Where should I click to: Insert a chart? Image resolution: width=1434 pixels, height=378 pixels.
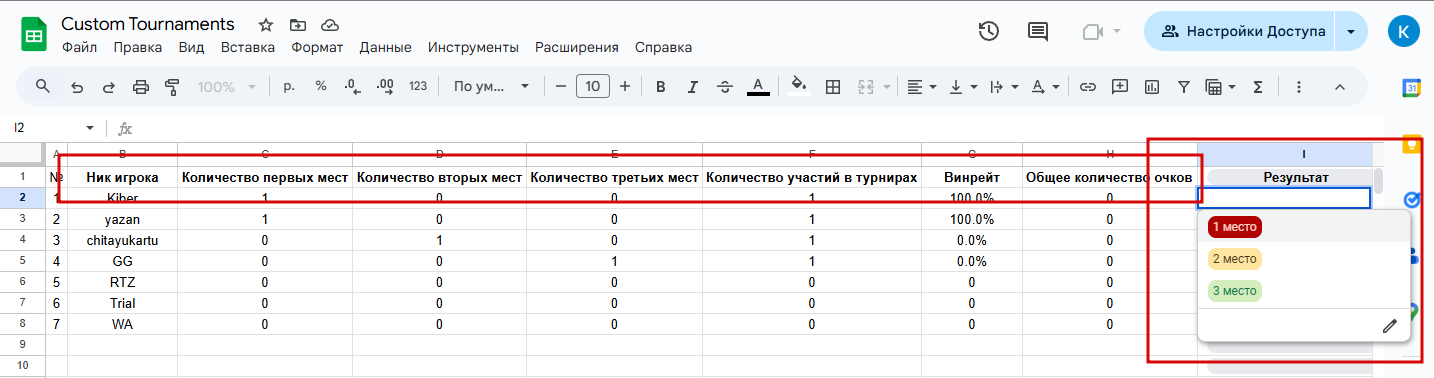click(1152, 87)
